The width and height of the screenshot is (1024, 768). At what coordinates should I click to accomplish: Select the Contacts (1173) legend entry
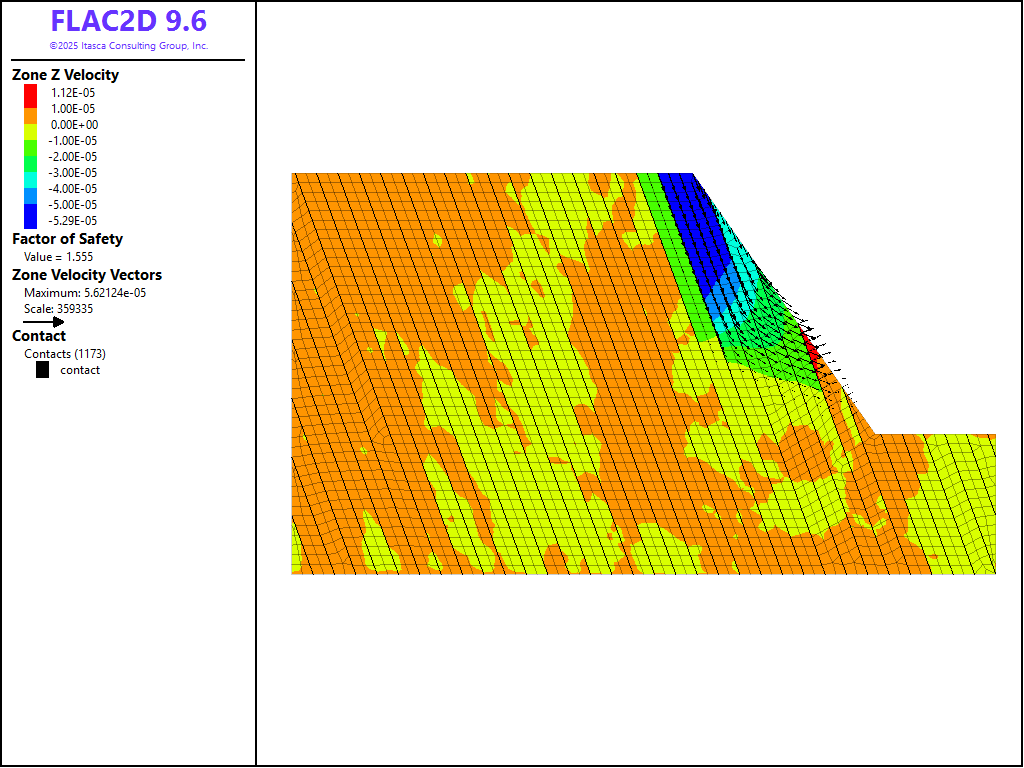click(65, 354)
